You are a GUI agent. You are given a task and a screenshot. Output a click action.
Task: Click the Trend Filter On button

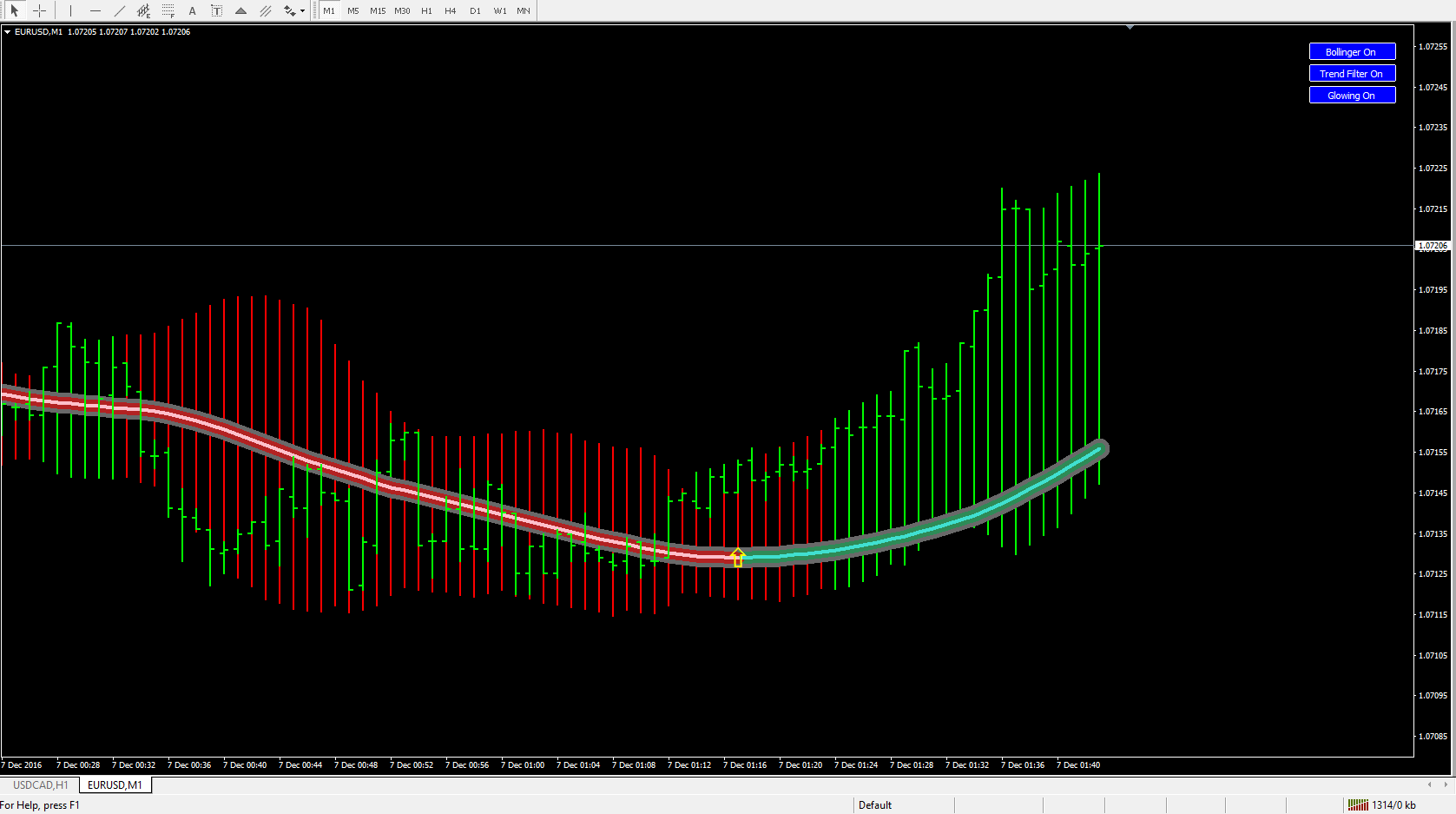pyautogui.click(x=1352, y=74)
